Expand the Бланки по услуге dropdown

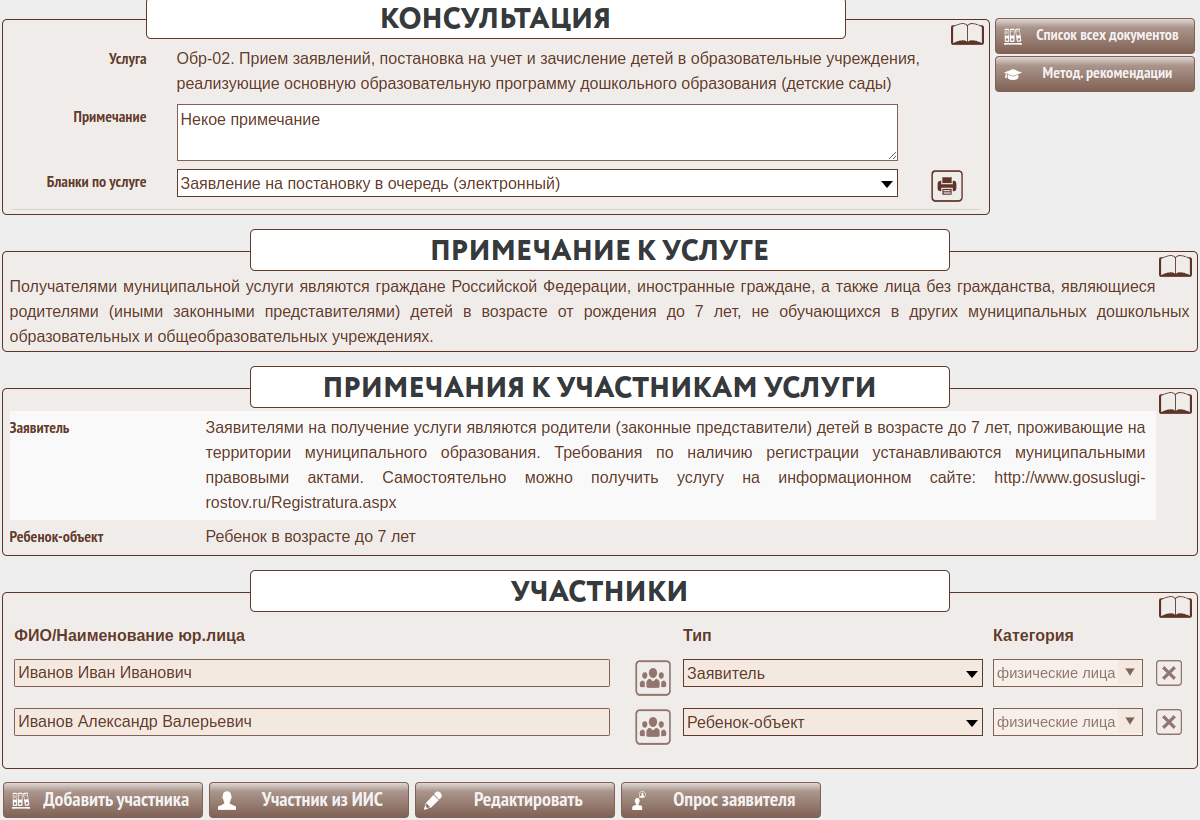coord(537,184)
